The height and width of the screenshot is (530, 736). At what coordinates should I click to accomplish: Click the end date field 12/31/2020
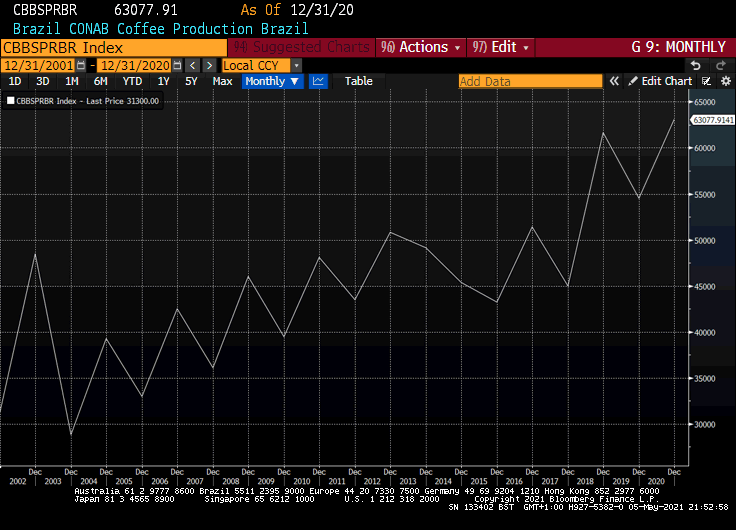135,65
